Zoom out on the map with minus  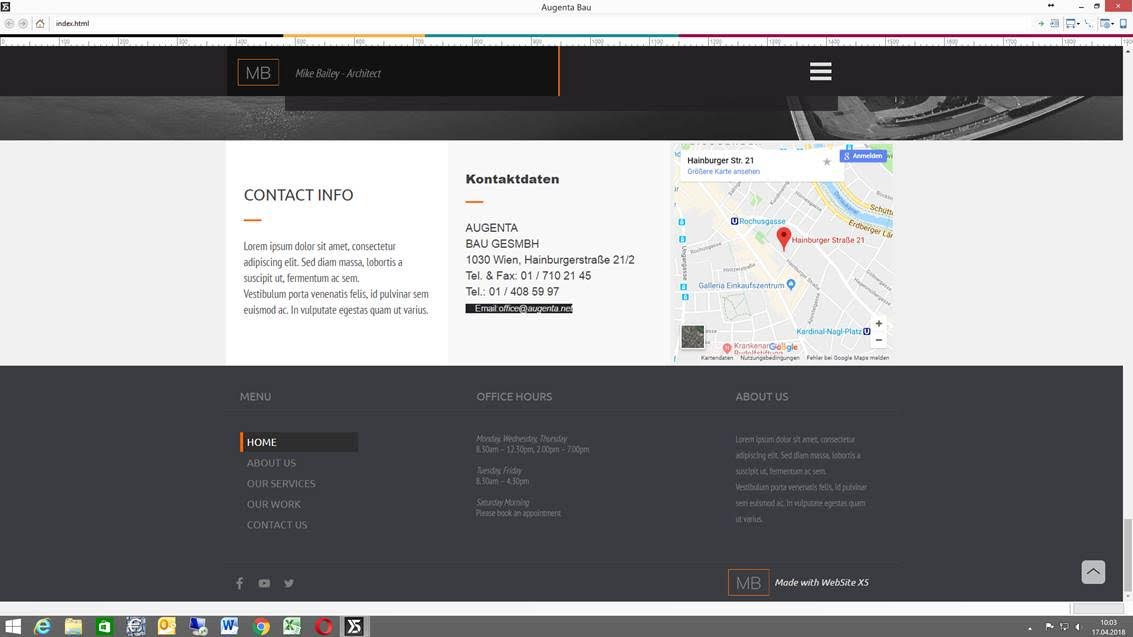tap(878, 340)
